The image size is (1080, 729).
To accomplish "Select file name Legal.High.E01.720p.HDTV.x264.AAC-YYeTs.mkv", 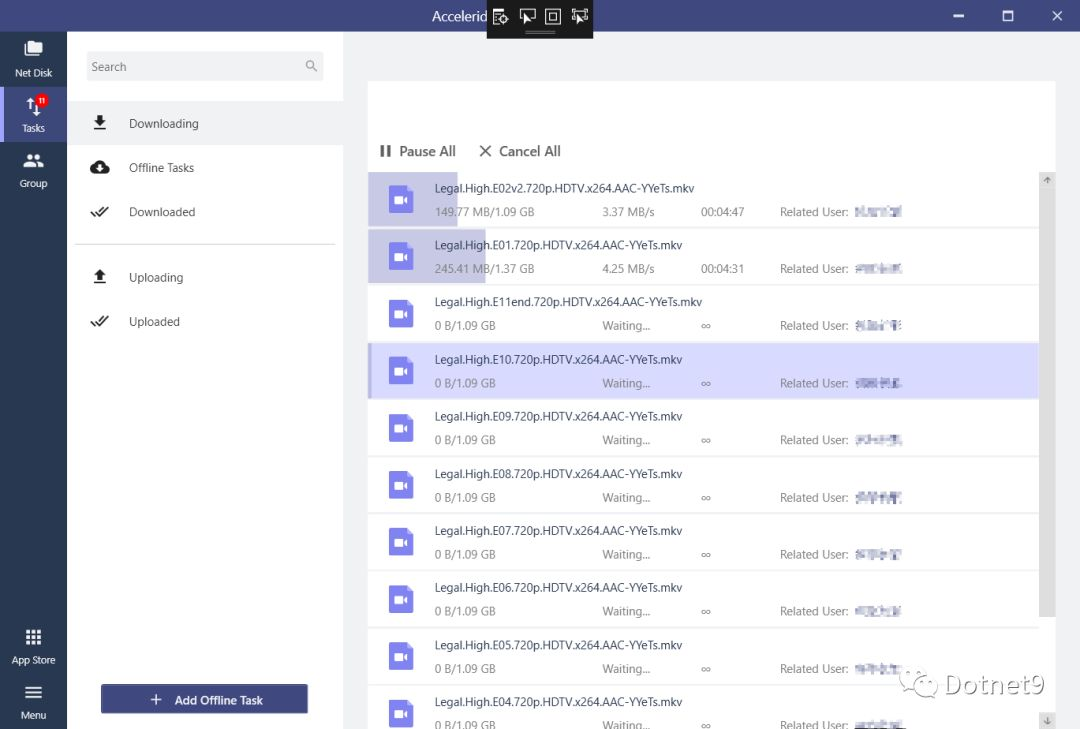I will coord(558,245).
